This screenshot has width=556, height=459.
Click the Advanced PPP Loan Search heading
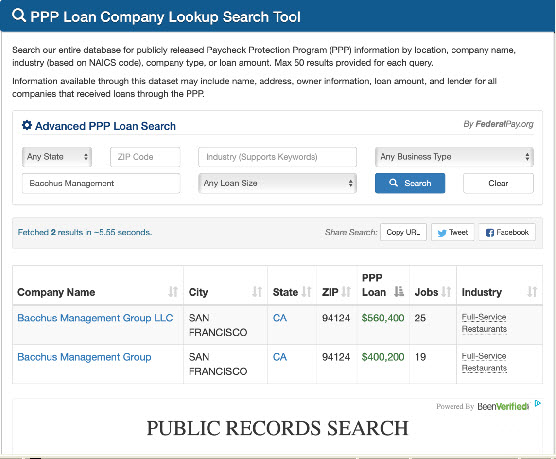tap(105, 126)
